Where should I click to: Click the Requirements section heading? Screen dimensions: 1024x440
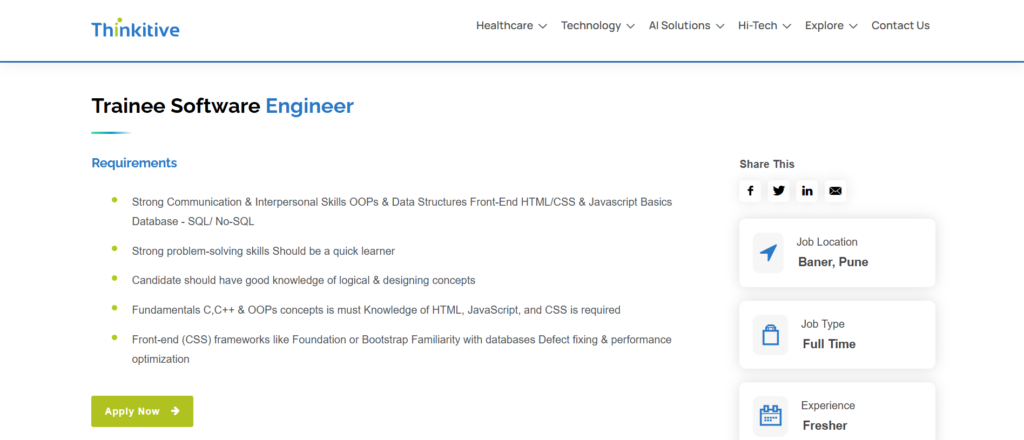(x=134, y=163)
